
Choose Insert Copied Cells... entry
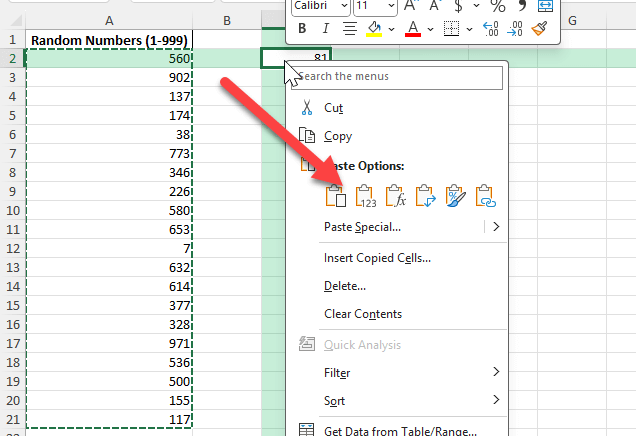(x=377, y=258)
